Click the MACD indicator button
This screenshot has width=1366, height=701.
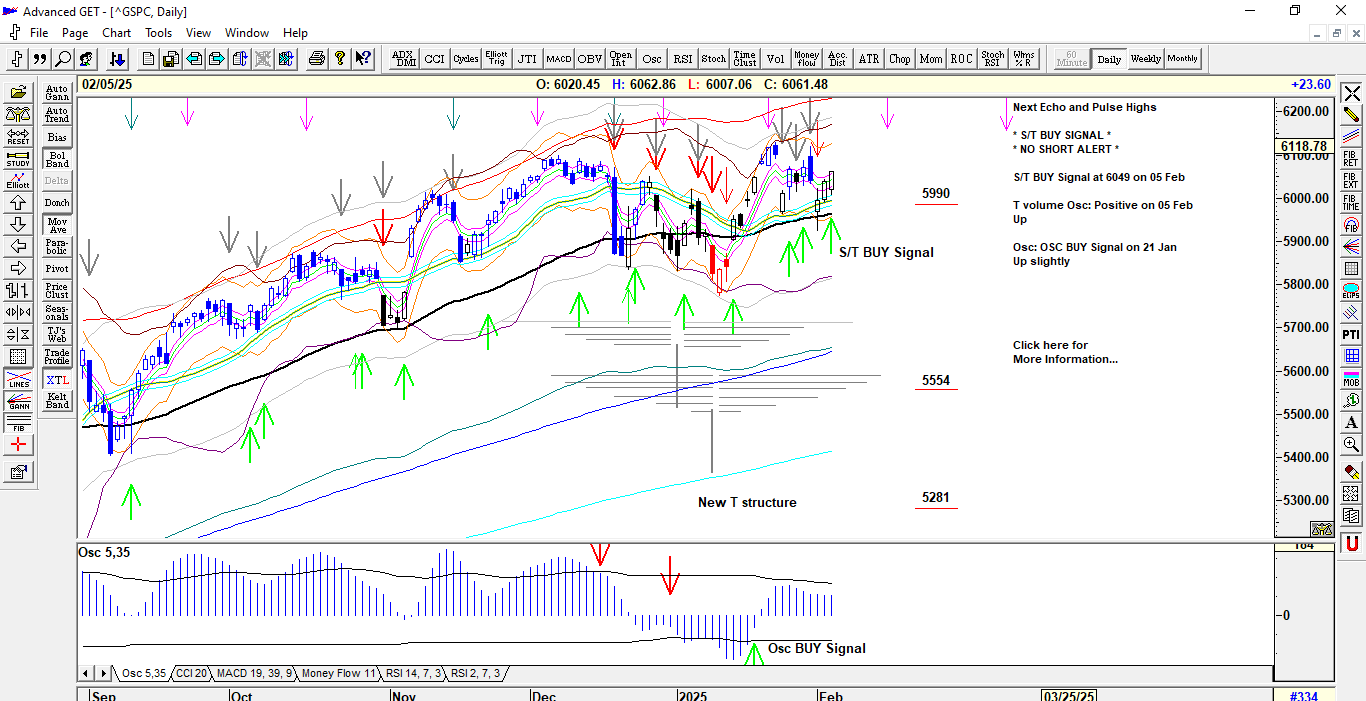coord(558,59)
